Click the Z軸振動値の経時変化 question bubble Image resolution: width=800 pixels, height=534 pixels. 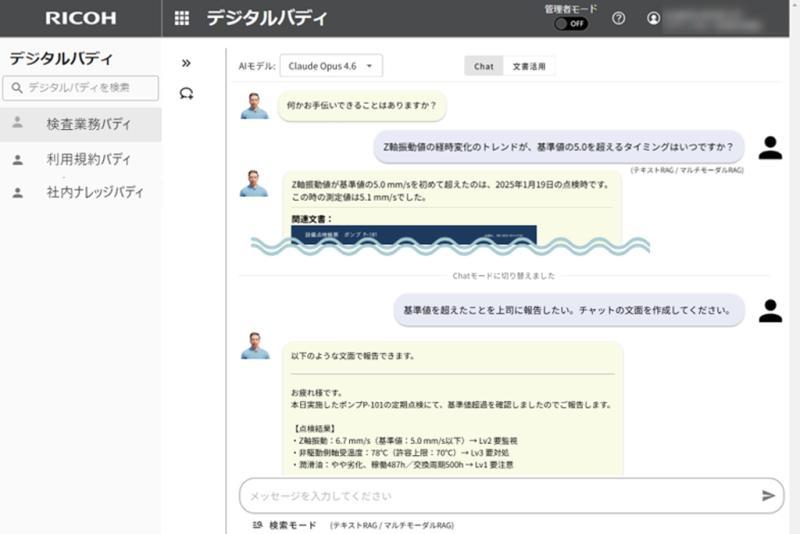559,147
